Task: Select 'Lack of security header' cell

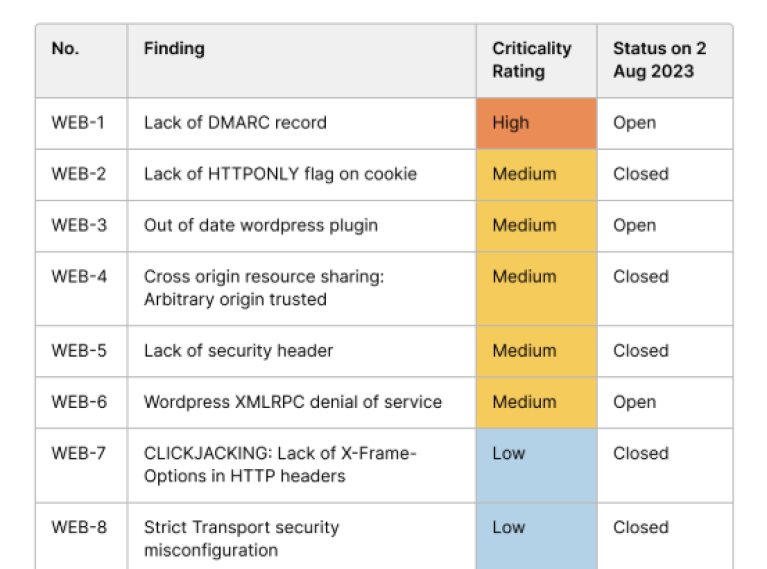Action: pyautogui.click(x=238, y=351)
